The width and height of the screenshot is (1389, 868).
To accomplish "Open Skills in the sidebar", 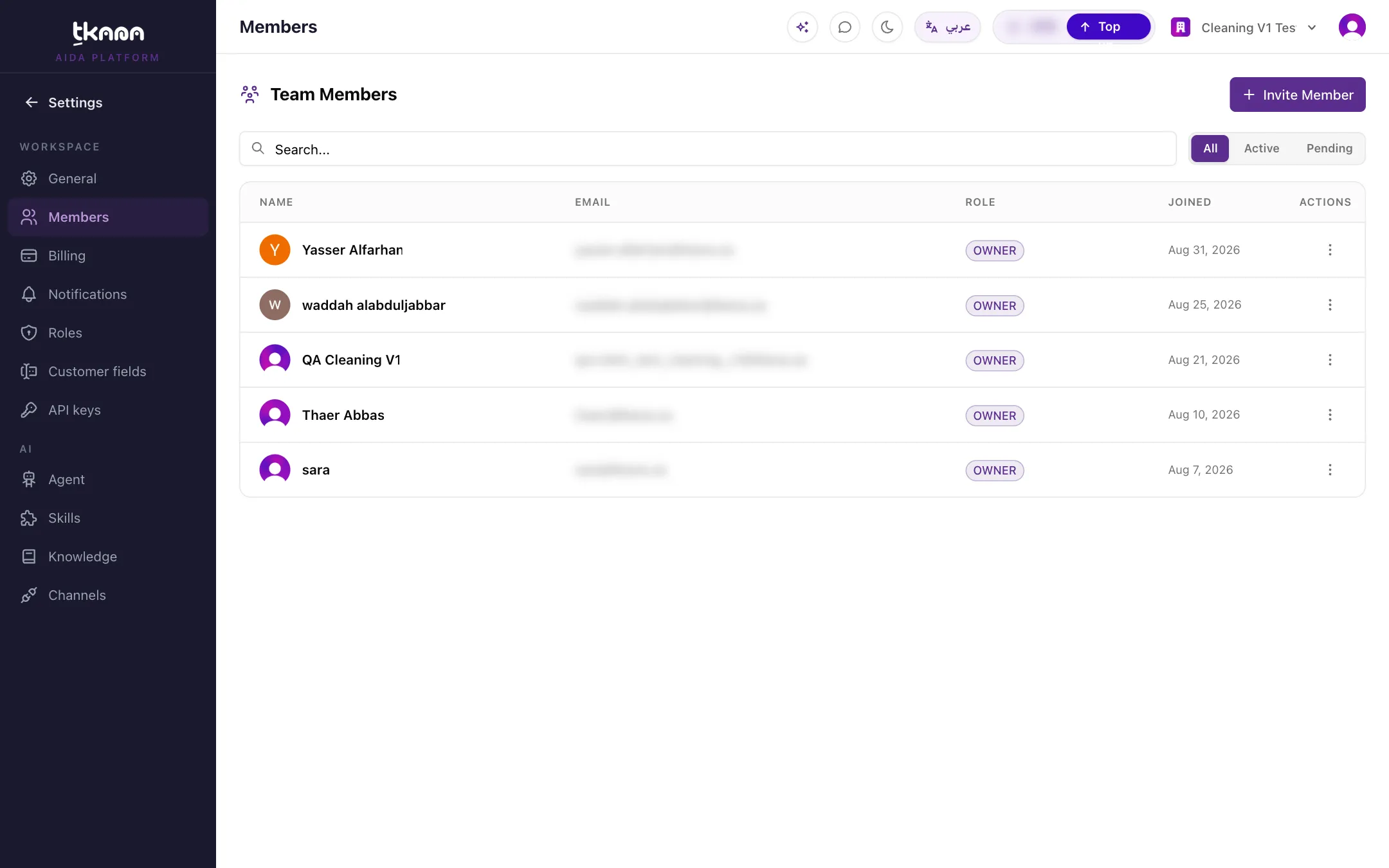I will click(x=108, y=518).
